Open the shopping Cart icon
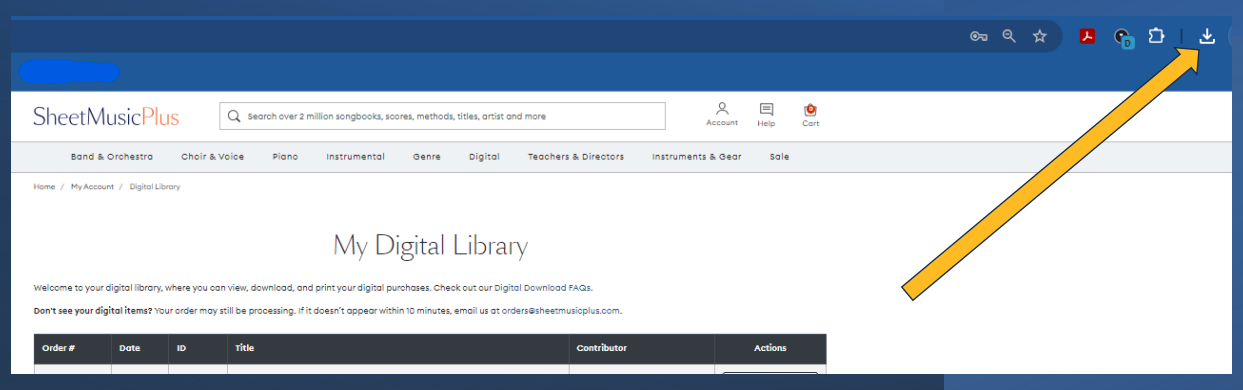 click(x=810, y=114)
